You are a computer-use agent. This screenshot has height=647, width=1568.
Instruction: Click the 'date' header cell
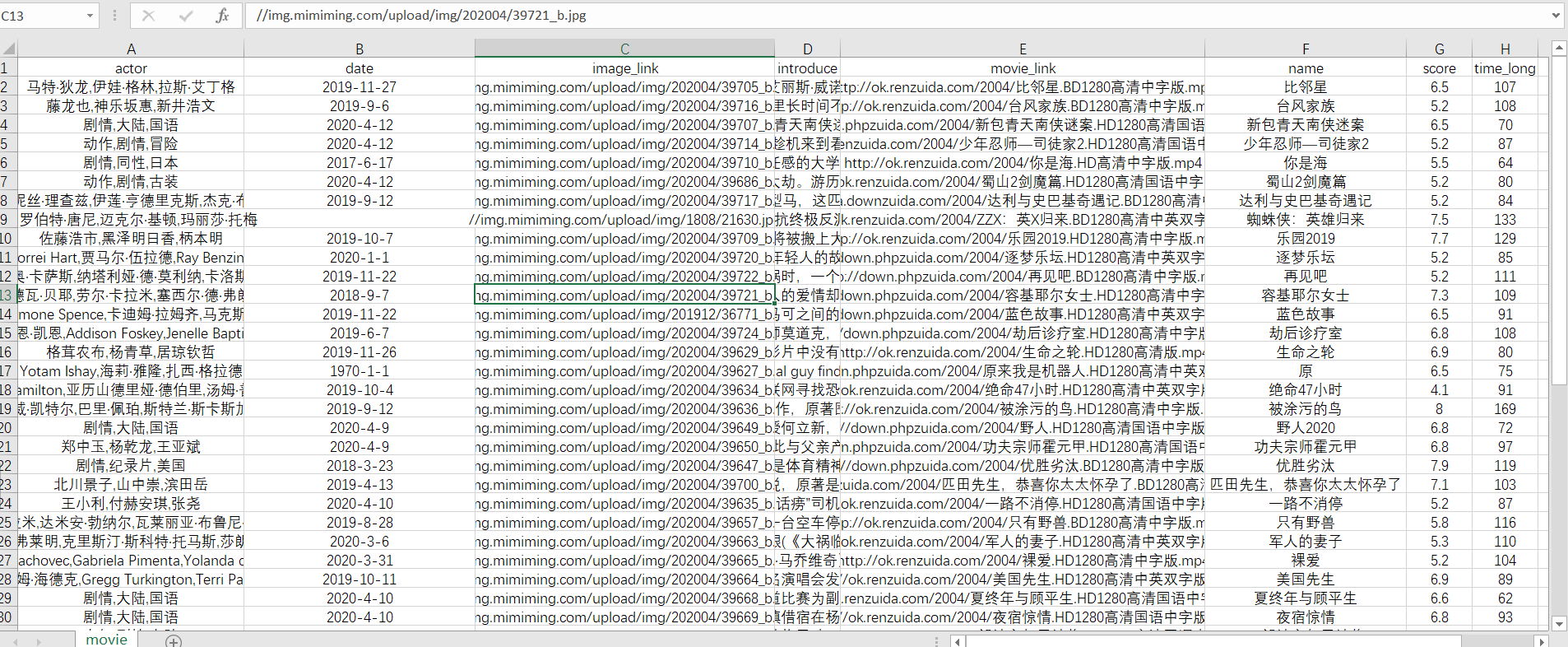(360, 68)
